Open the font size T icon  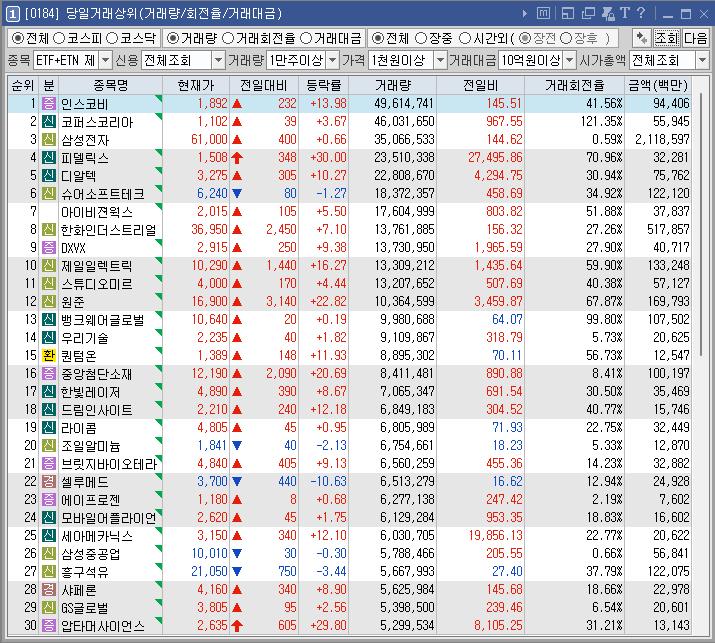click(x=625, y=13)
